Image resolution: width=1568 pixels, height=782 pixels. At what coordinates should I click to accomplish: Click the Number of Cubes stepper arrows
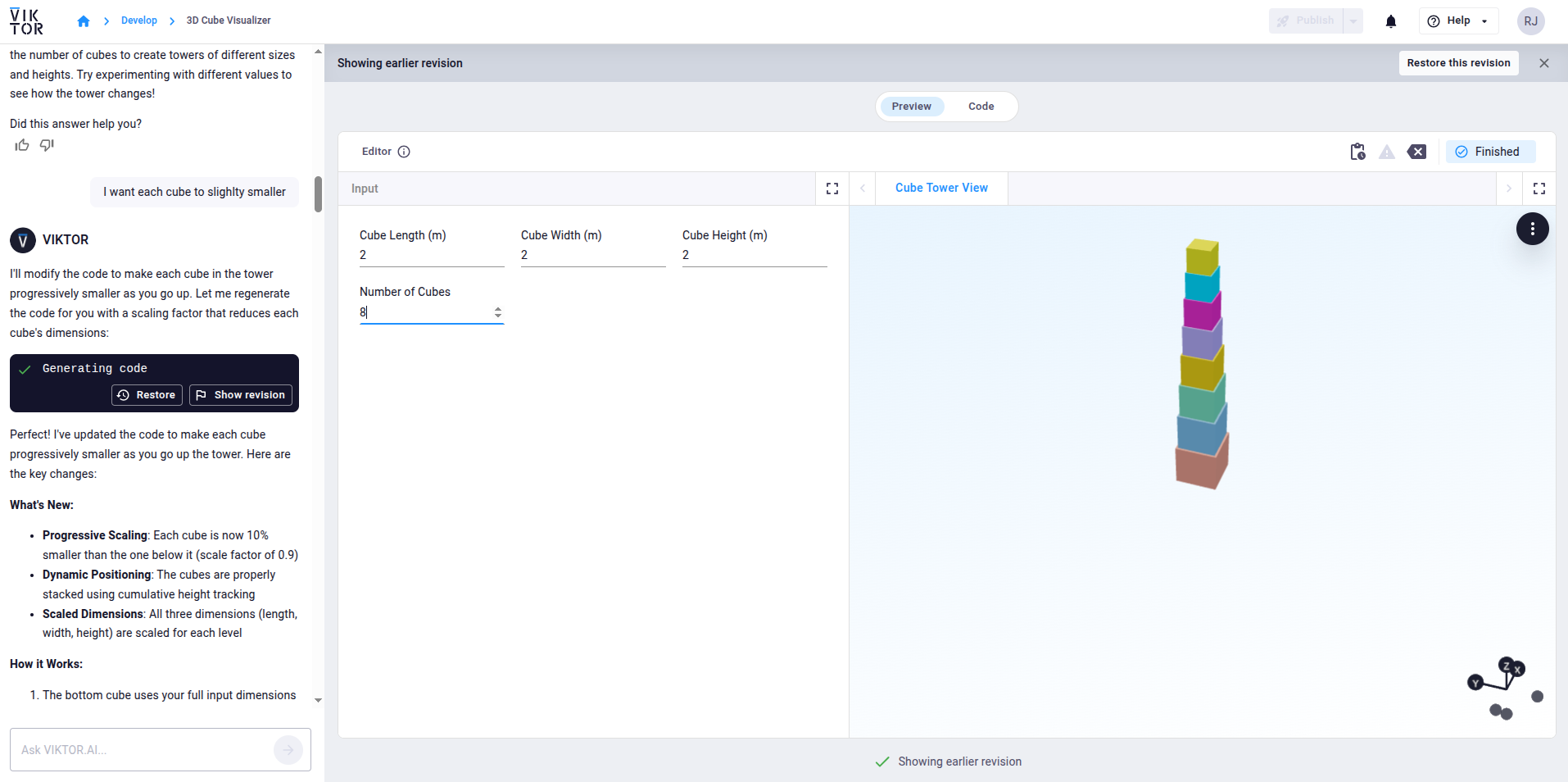point(497,312)
